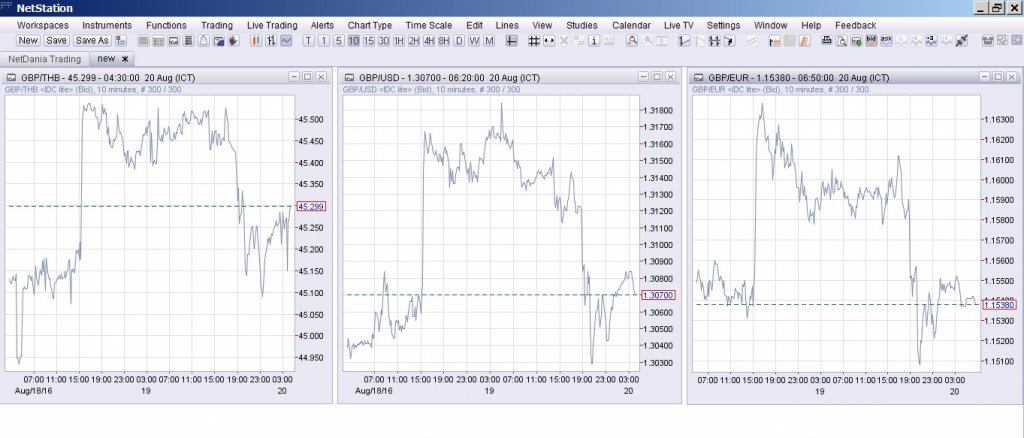Open the Instruments menu

107,25
